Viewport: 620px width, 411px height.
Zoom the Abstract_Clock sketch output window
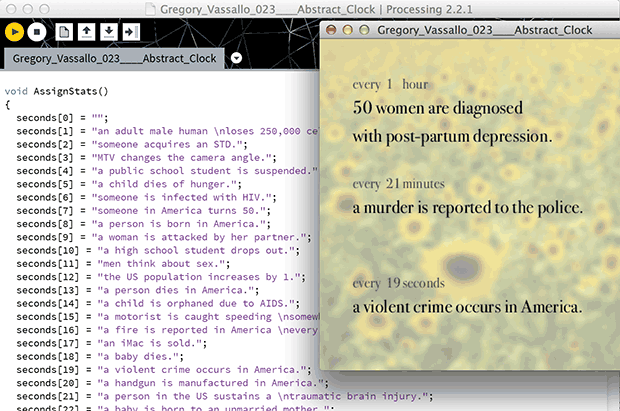tap(364, 30)
